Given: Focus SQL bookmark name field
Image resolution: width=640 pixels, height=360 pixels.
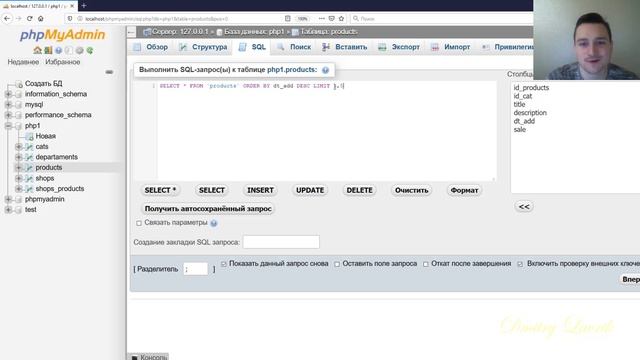Looking at the screenshot, I should 281,242.
